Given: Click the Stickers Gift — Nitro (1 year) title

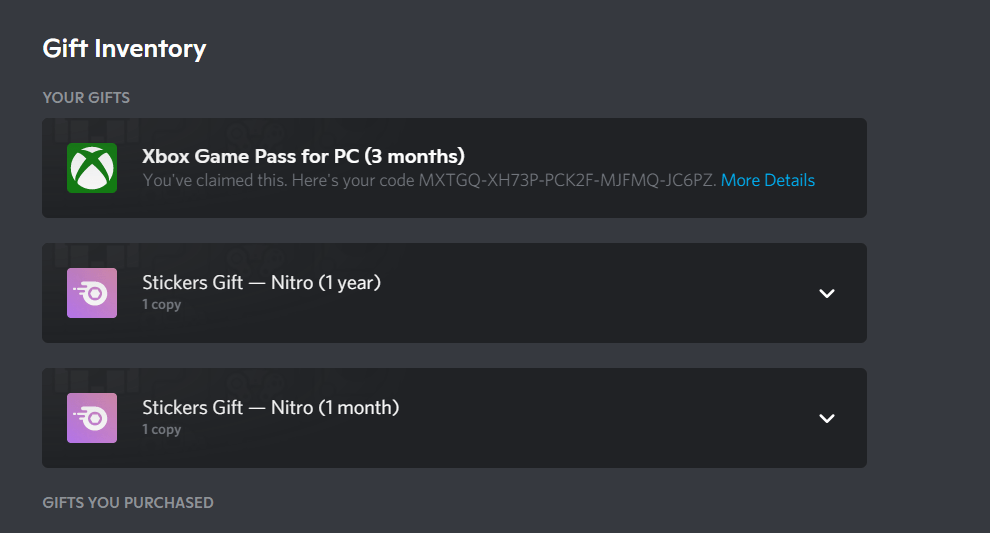Looking at the screenshot, I should coord(261,282).
